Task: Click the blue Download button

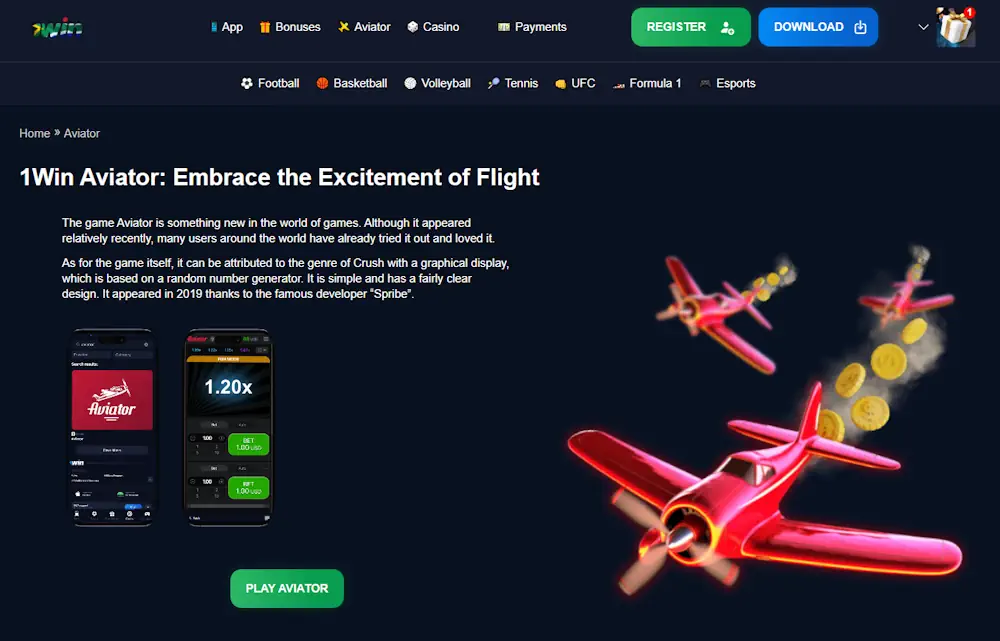Action: click(818, 27)
